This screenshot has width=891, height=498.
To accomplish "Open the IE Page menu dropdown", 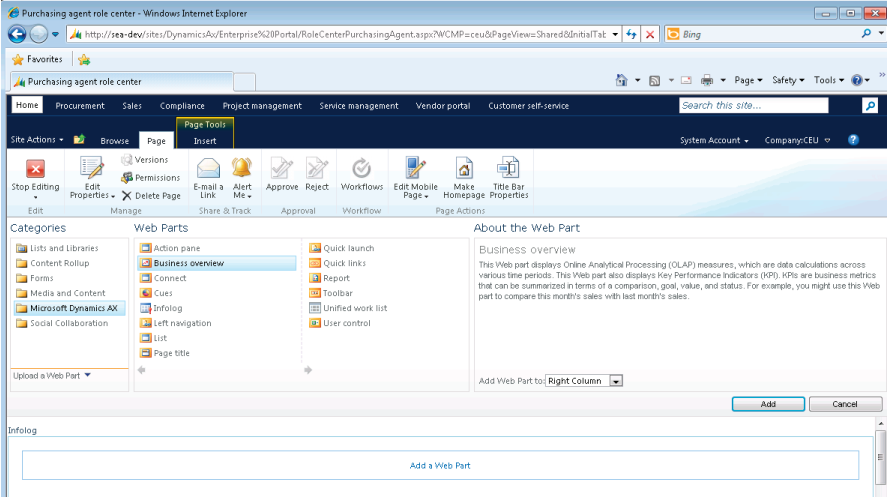I will [x=748, y=80].
